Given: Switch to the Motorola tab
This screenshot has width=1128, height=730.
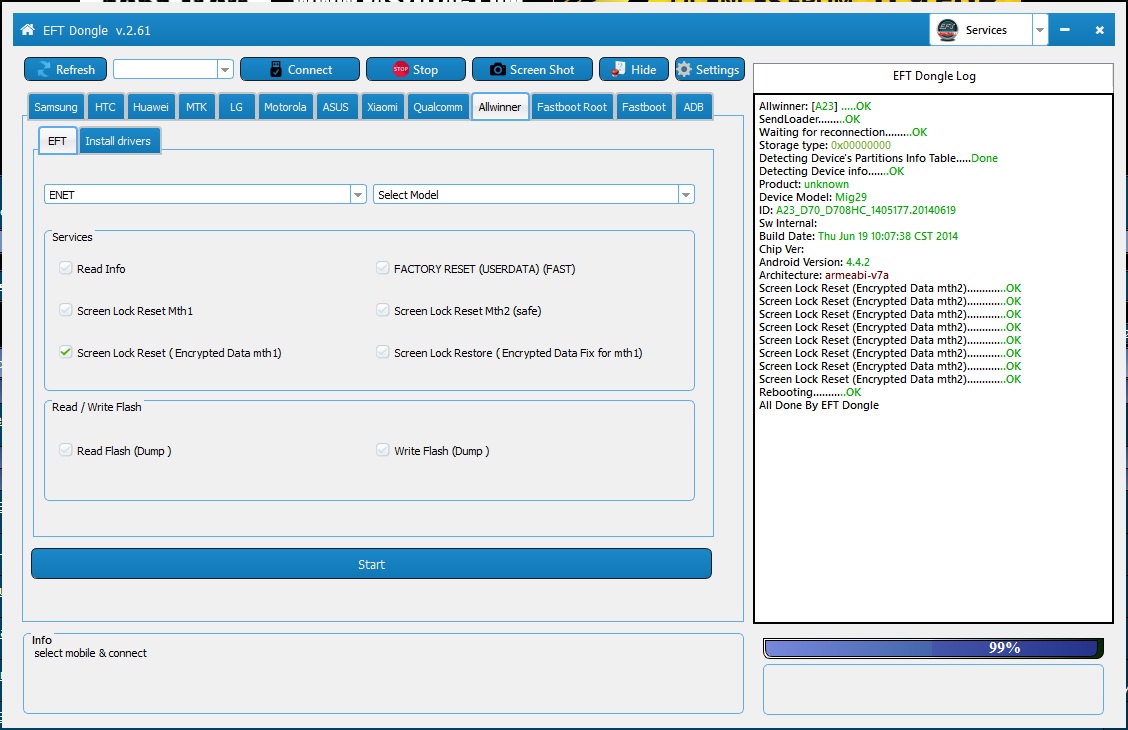Looking at the screenshot, I should 285,106.
